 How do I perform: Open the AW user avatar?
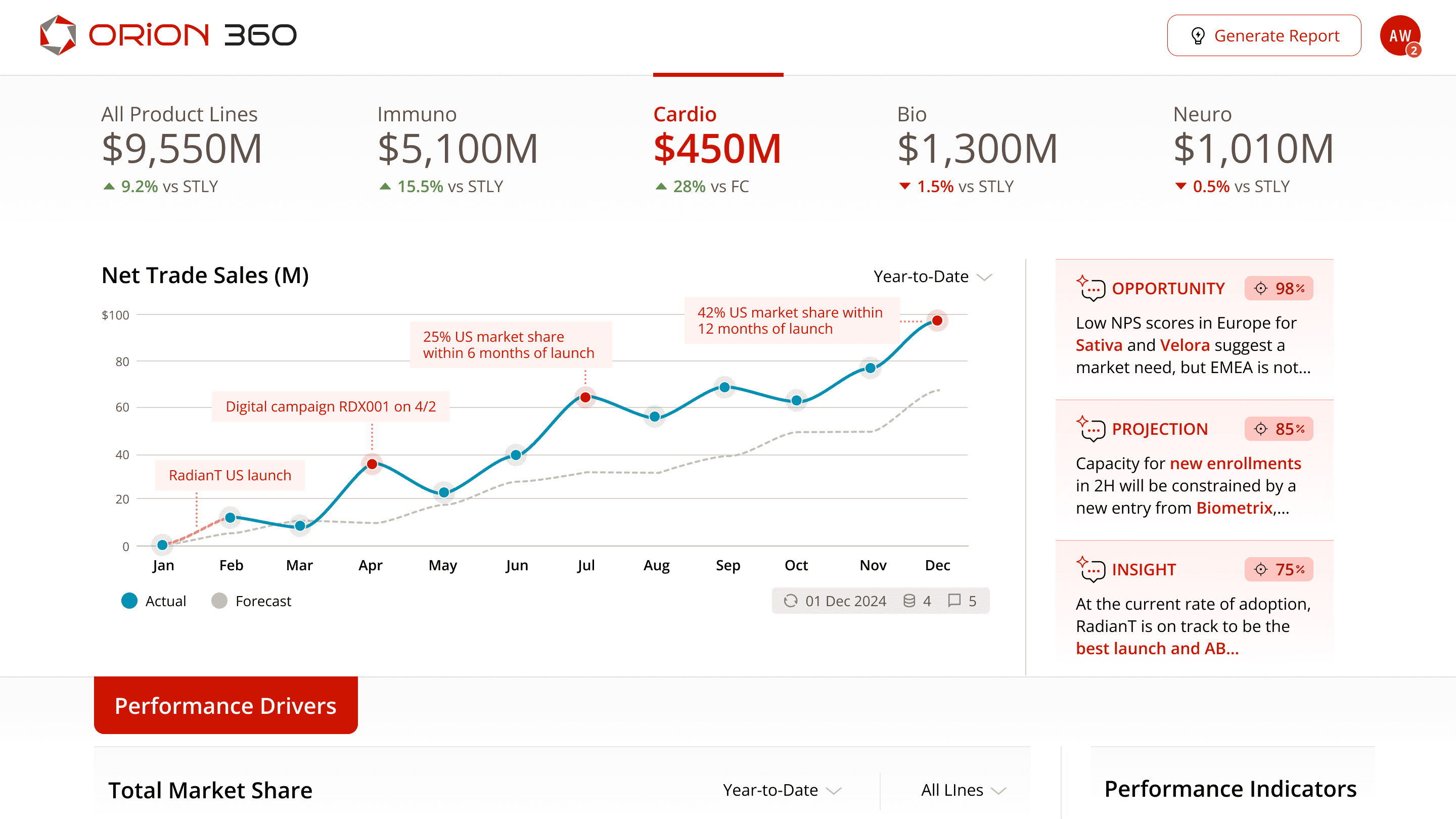1399,35
